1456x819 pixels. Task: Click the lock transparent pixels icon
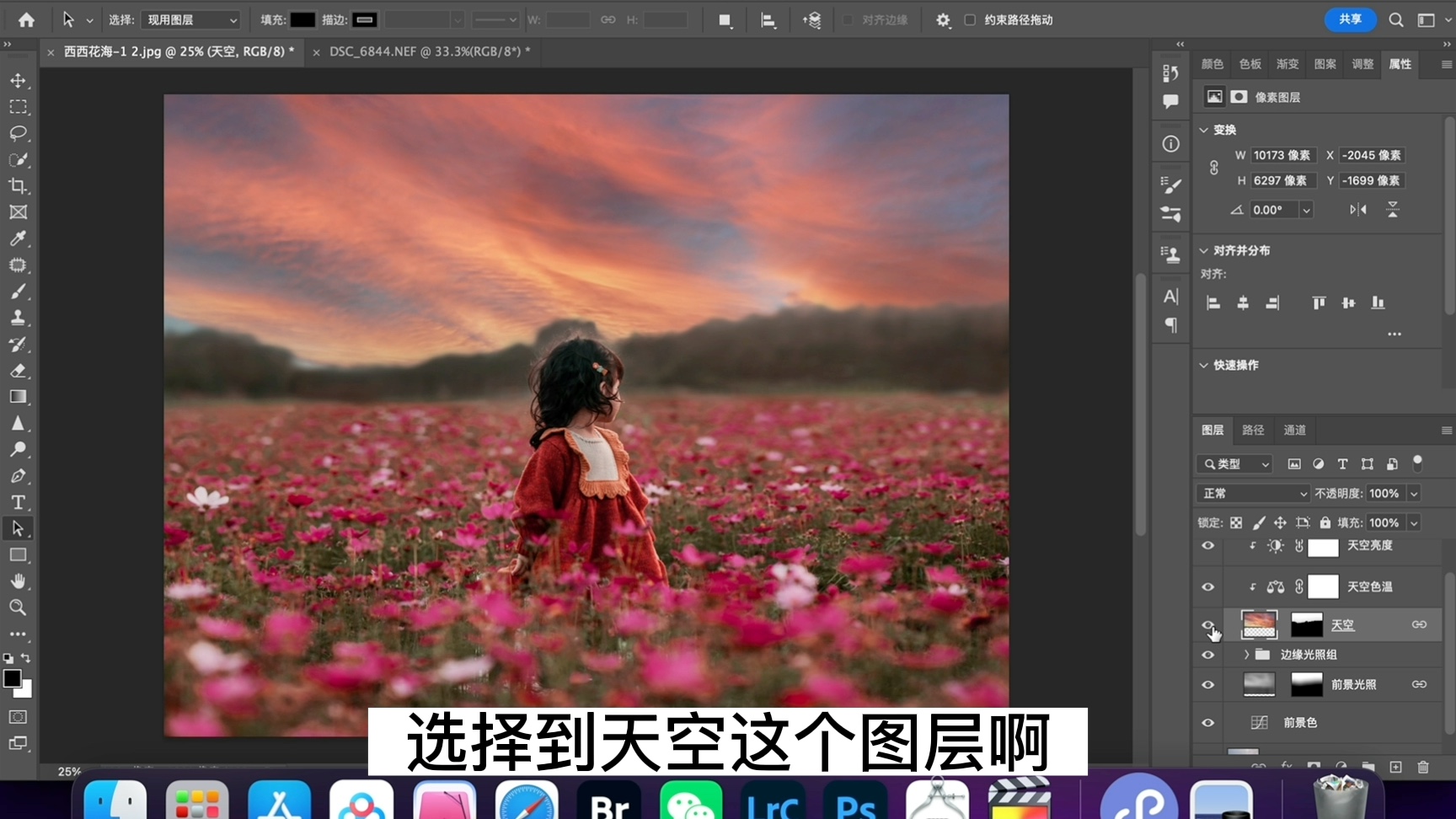click(1235, 522)
